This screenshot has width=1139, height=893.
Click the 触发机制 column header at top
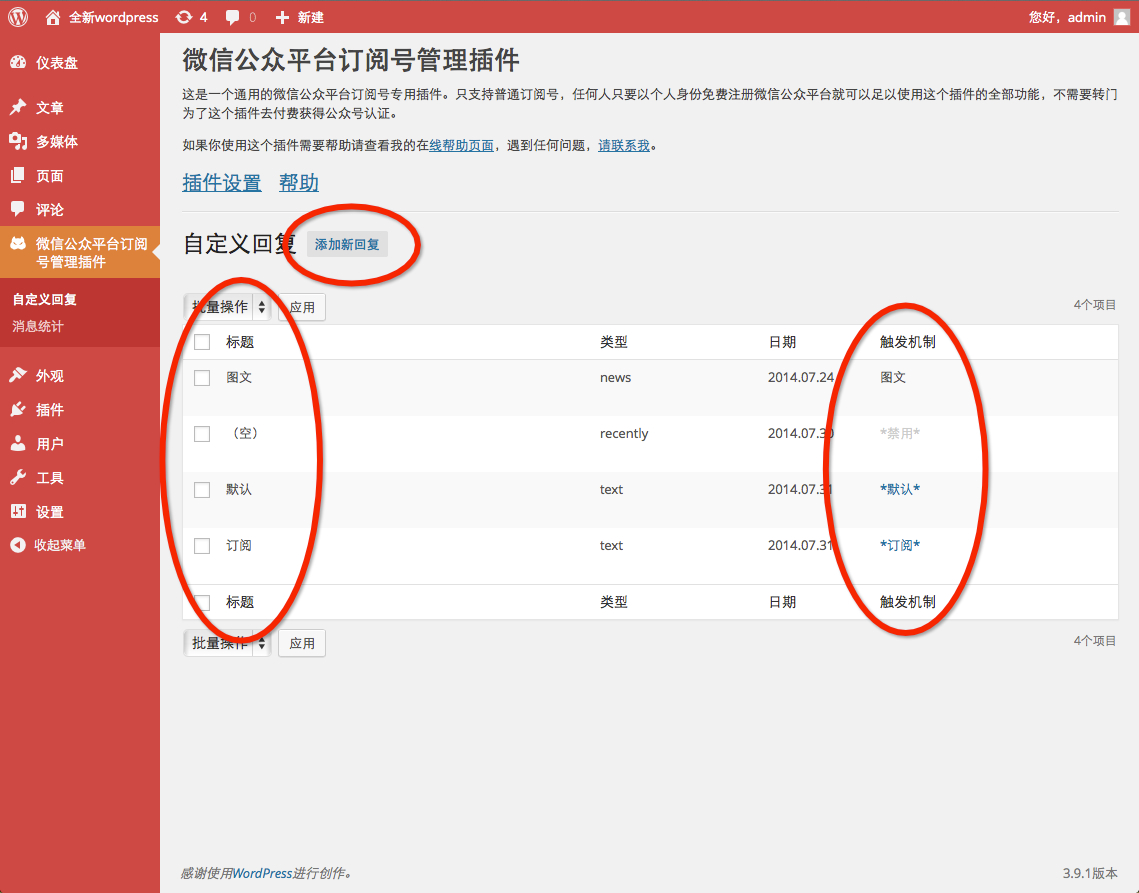[x=908, y=342]
